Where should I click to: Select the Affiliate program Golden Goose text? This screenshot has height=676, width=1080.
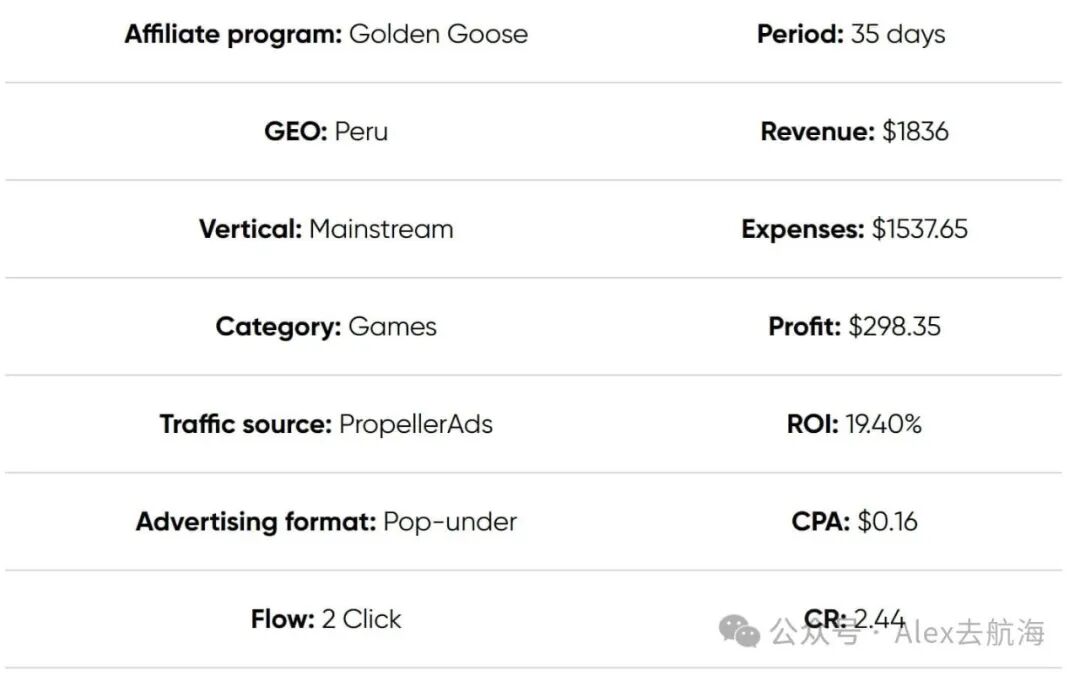click(326, 34)
